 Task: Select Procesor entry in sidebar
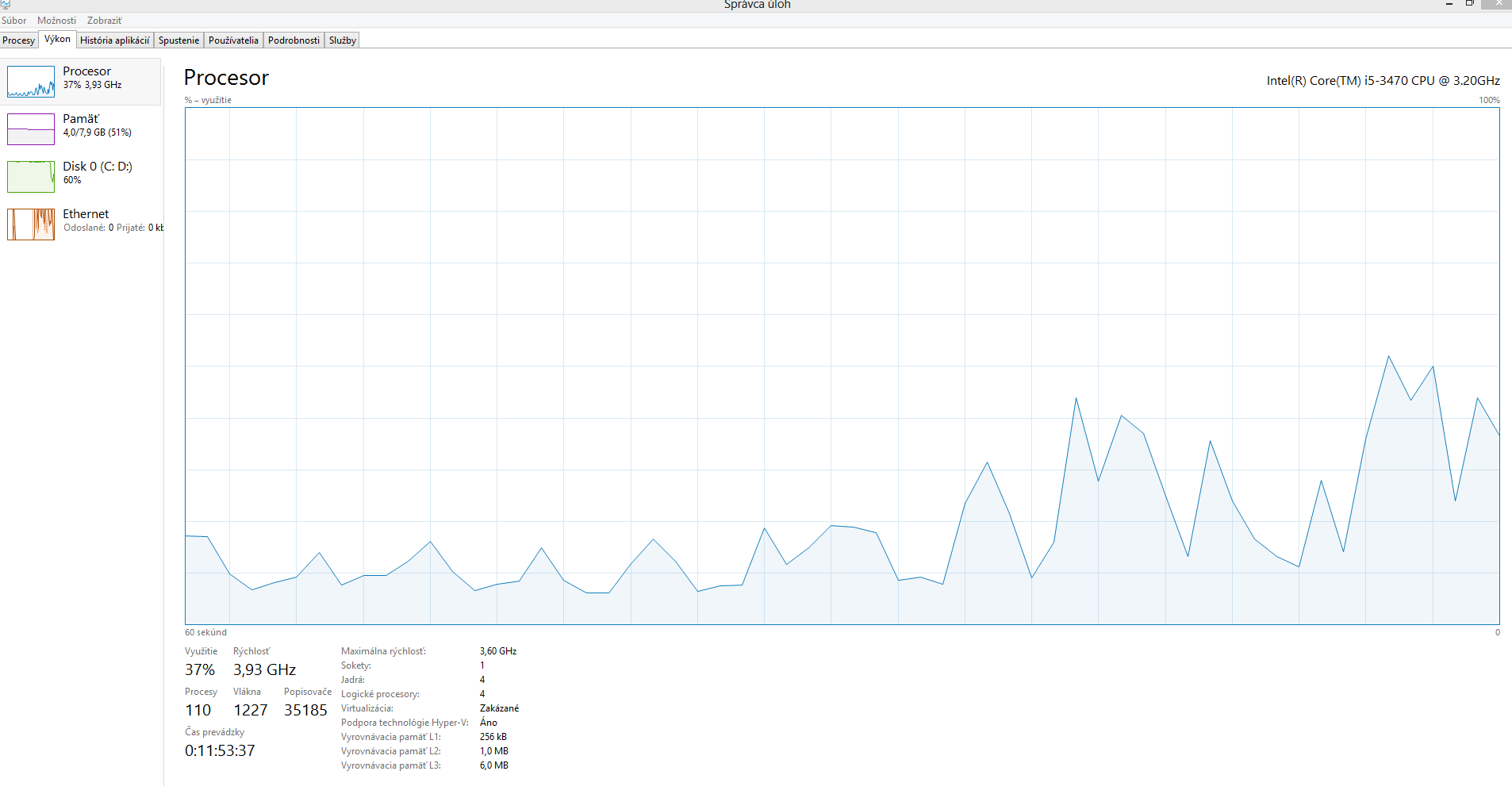point(81,82)
